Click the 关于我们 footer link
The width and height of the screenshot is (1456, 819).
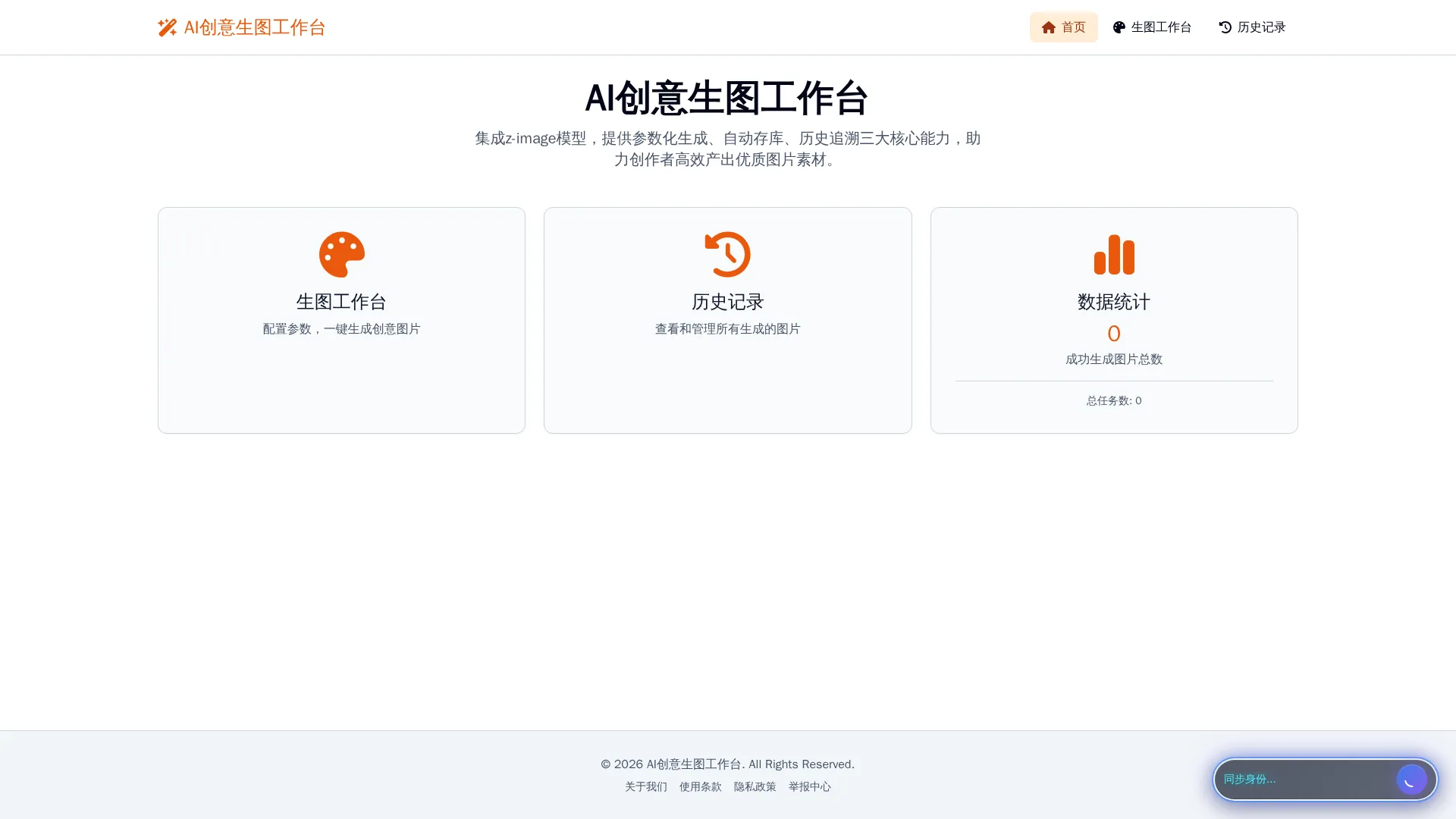645,786
